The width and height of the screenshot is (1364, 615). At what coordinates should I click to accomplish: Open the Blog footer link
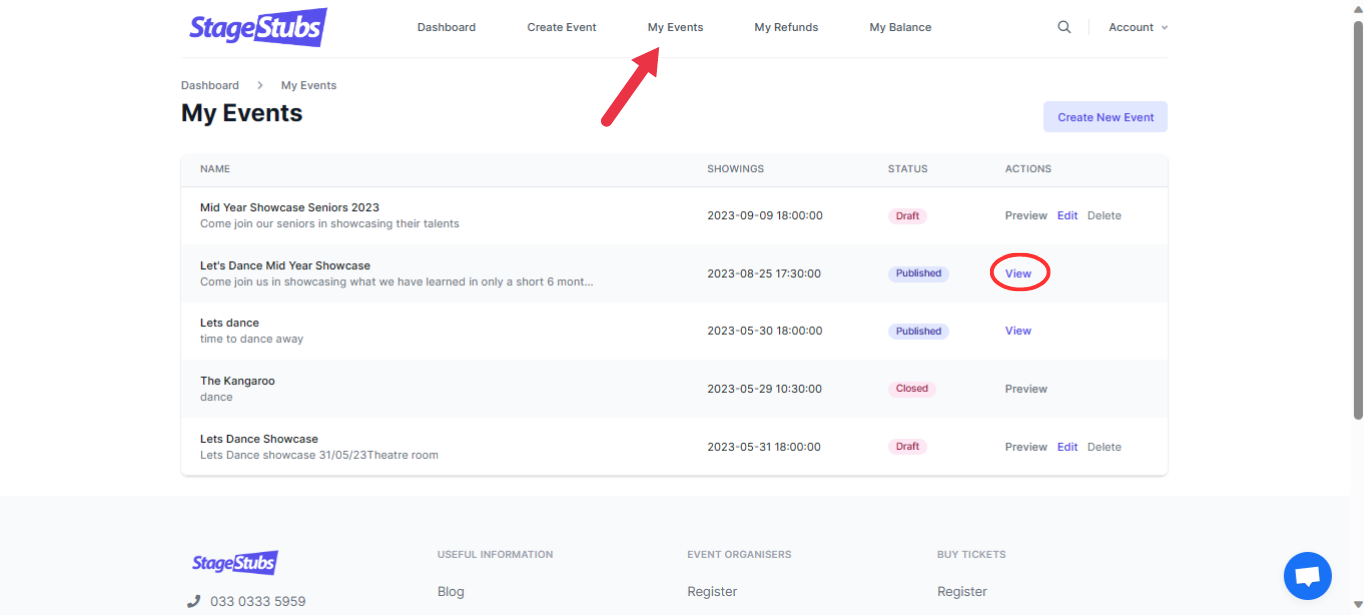tap(451, 591)
